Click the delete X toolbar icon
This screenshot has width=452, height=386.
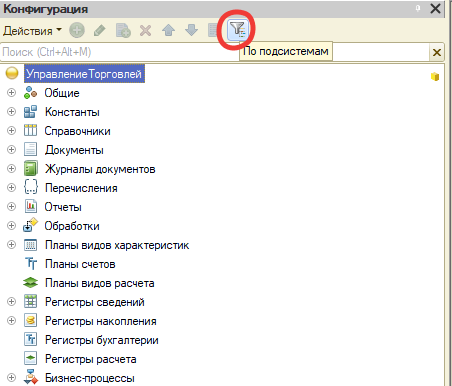(x=146, y=31)
